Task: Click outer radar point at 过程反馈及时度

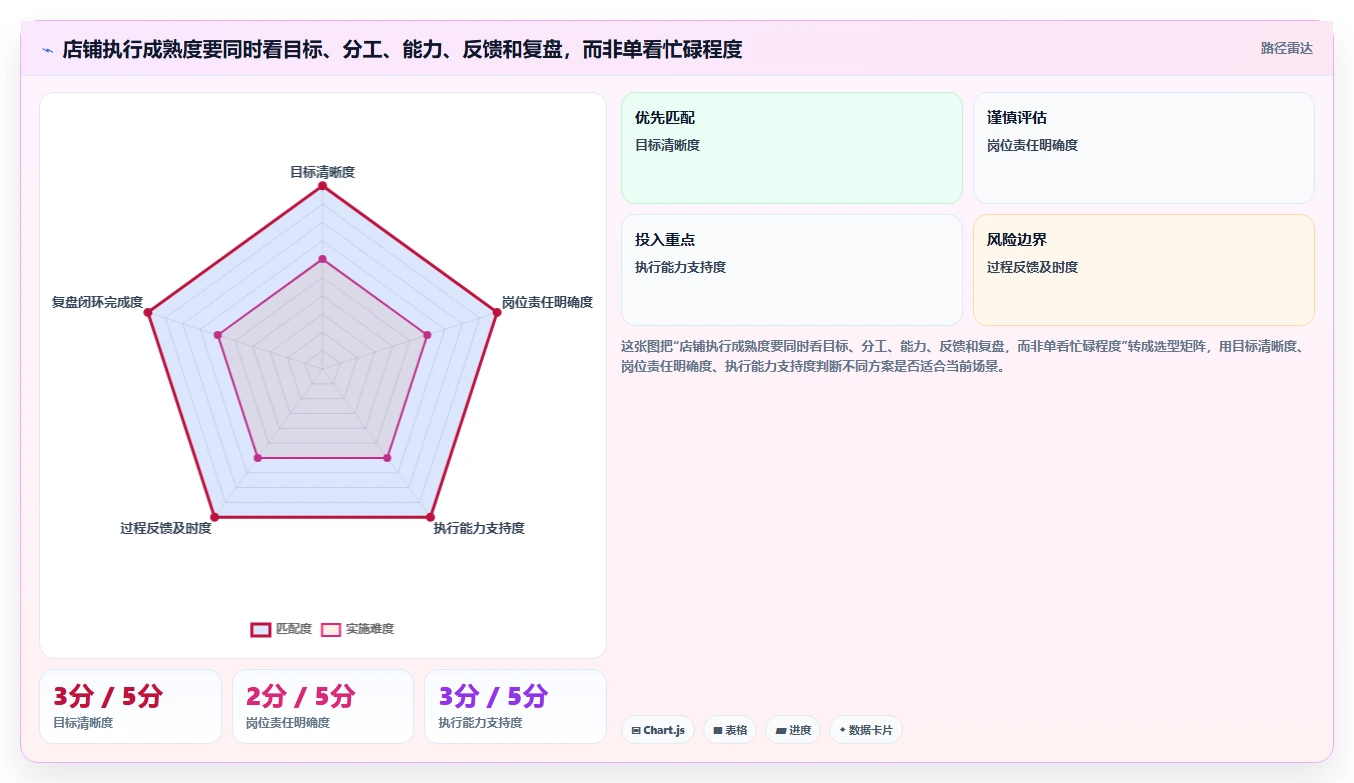Action: click(x=214, y=517)
